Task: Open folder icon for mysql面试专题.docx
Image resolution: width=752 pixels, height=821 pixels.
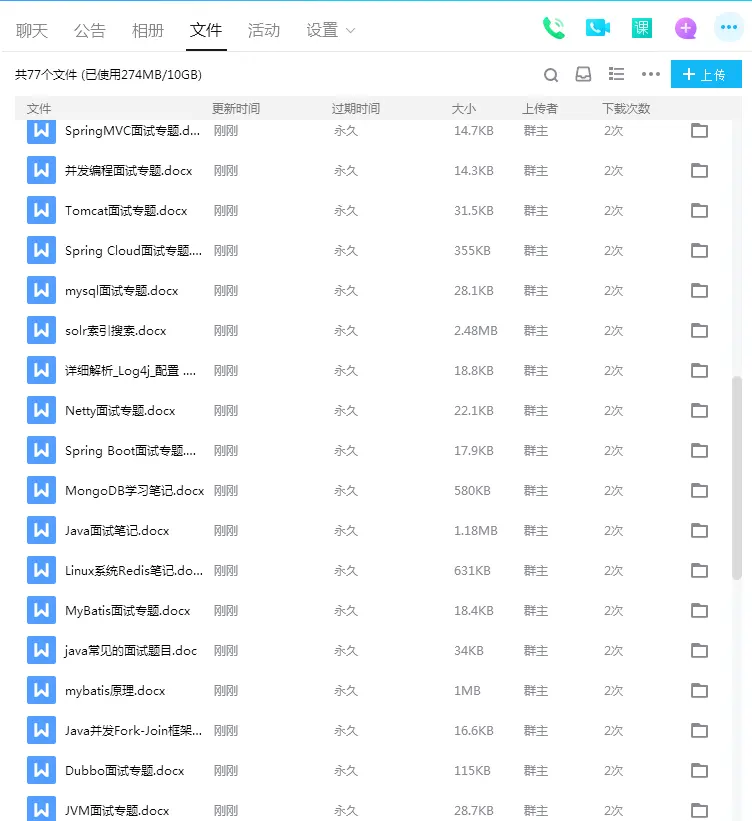Action: tap(699, 290)
